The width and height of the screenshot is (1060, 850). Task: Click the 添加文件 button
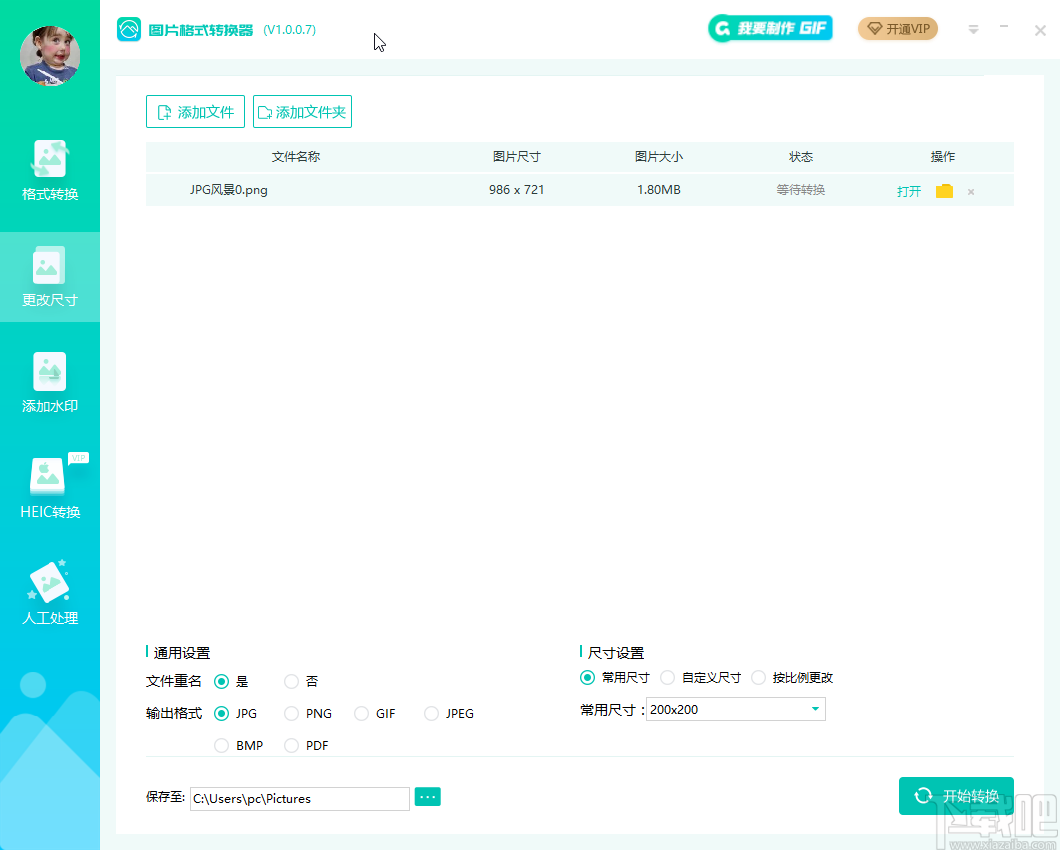[195, 112]
